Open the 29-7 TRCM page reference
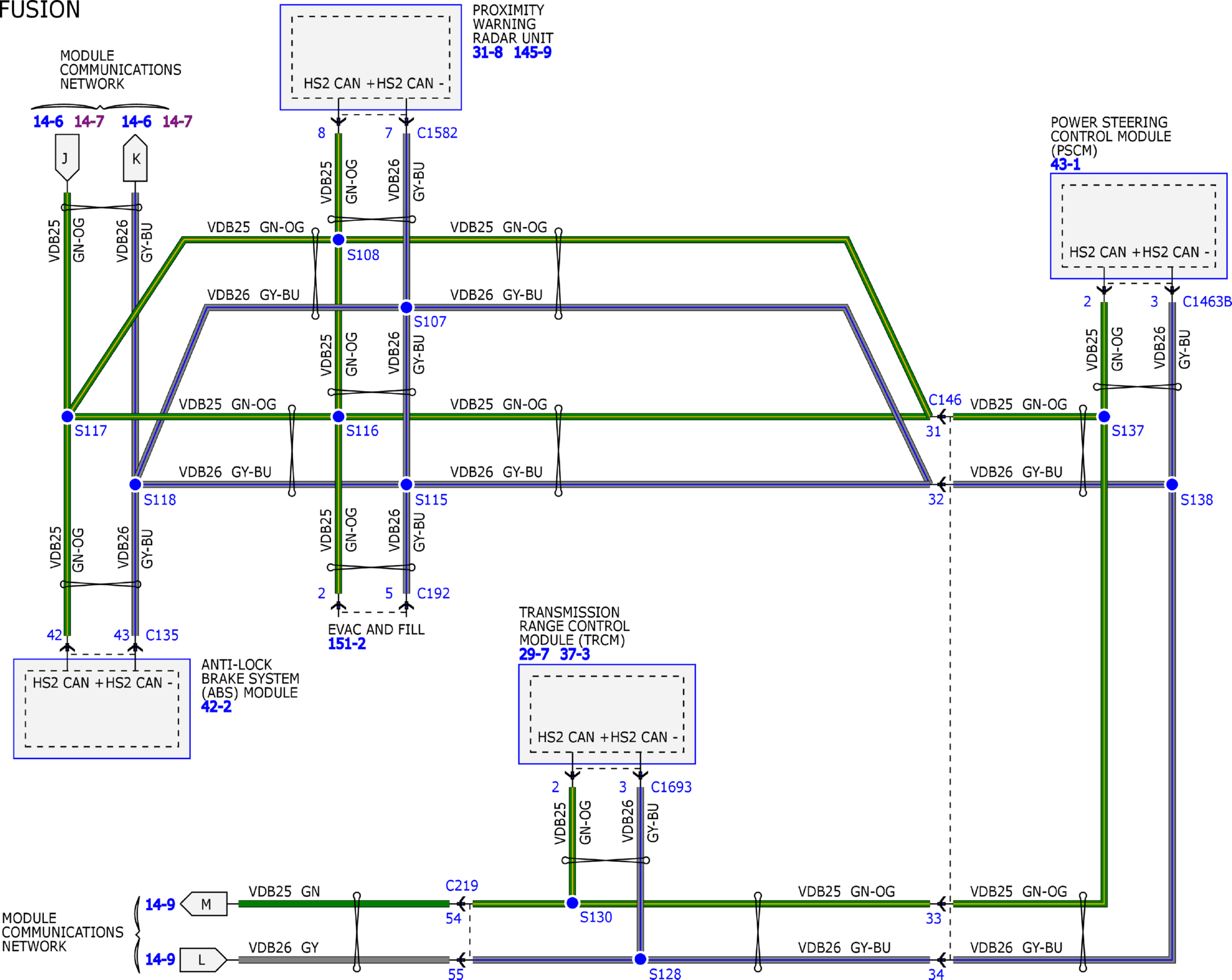The height and width of the screenshot is (980, 1232). coord(534,654)
